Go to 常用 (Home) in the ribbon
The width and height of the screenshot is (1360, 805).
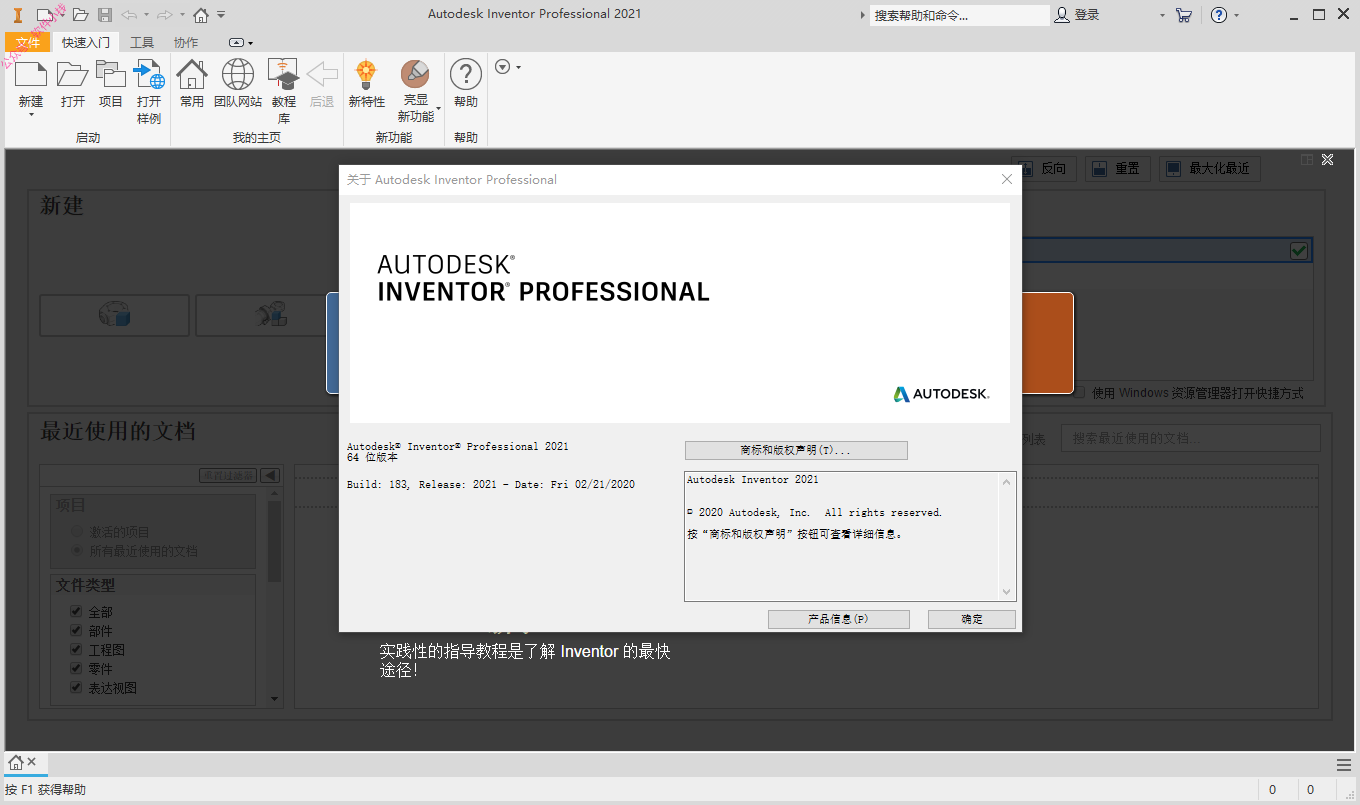[192, 75]
